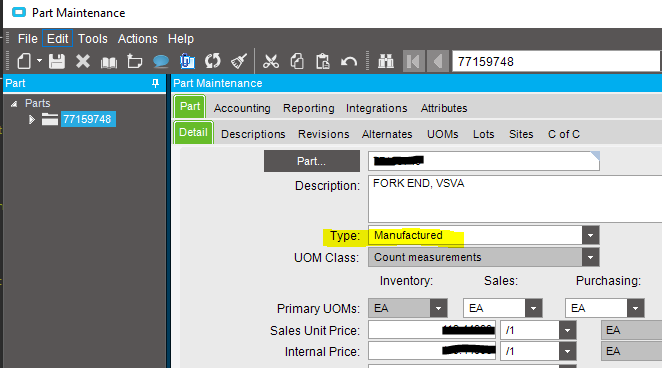Switch to the Attributes tab
The image size is (662, 368).
tap(444, 108)
